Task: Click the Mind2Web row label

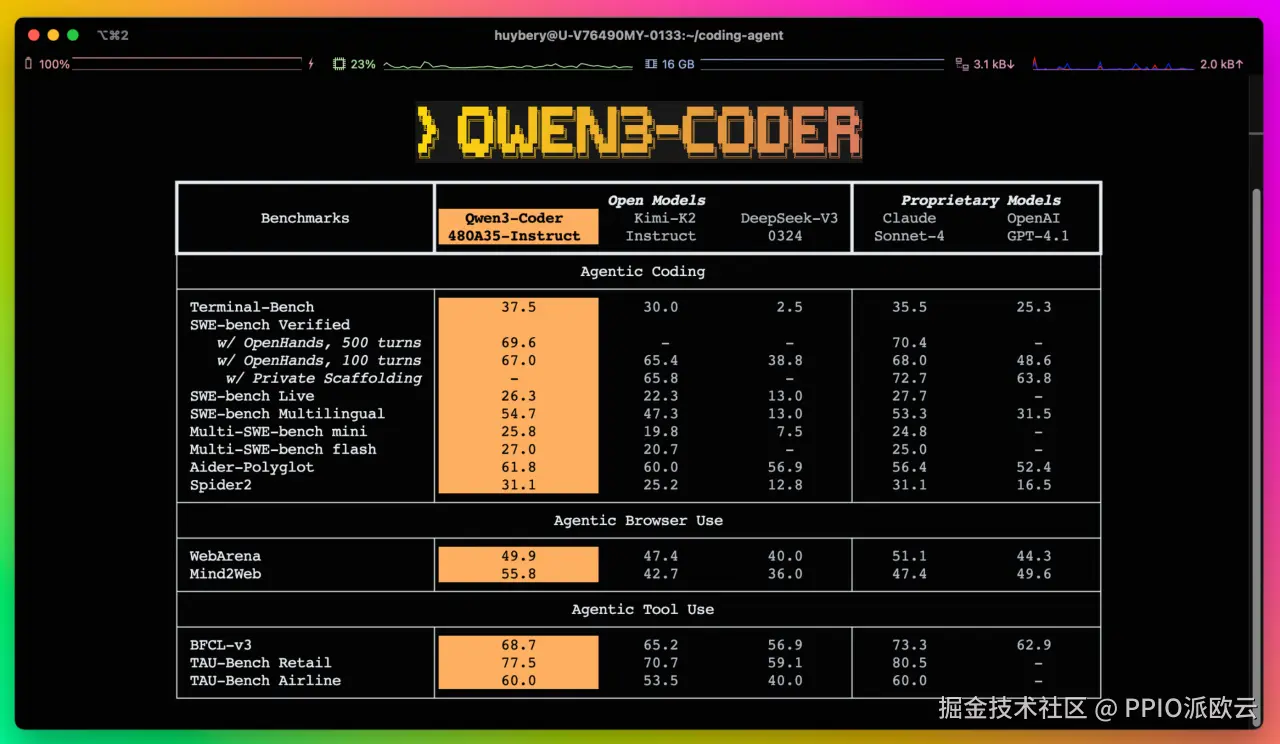Action: pos(225,574)
